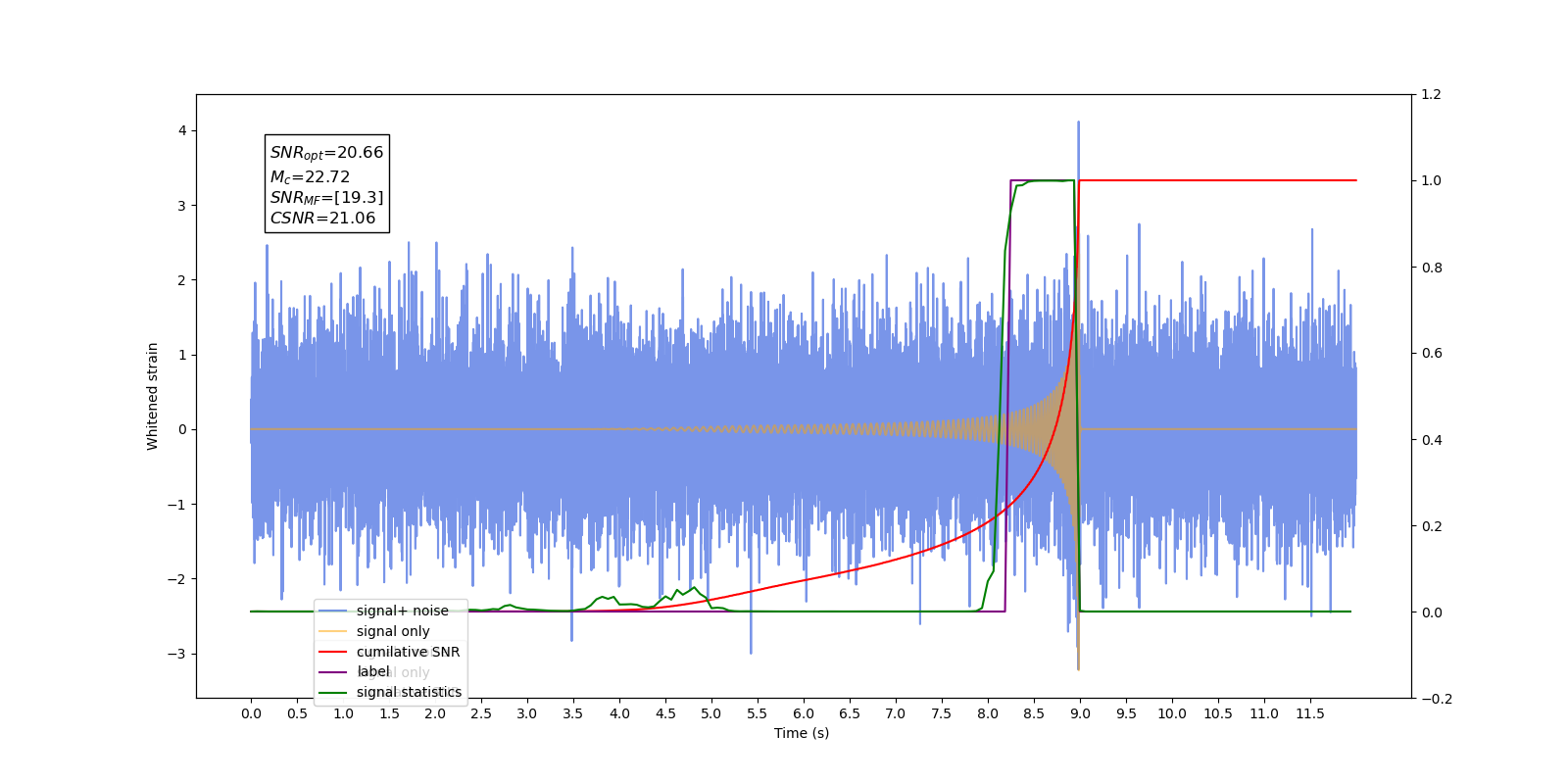This screenshot has width=1568, height=784.
Task: Click the red legend line swatch for cumilative SNR
Action: (x=333, y=652)
